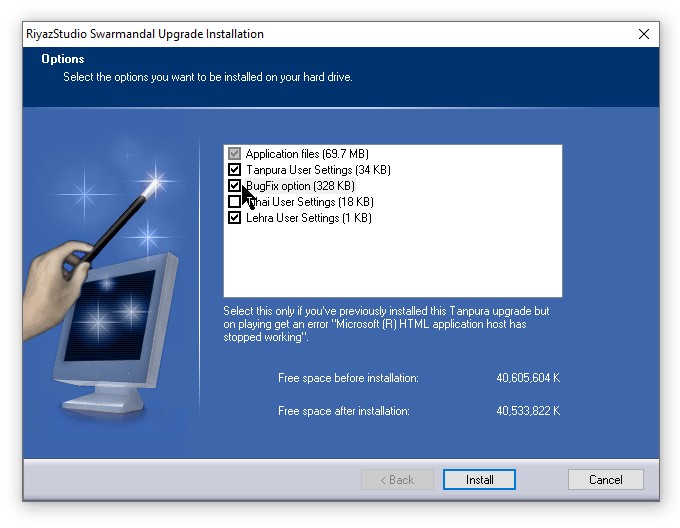
Task: Select 'Application files (69.7 MB)' label
Action: 307,154
